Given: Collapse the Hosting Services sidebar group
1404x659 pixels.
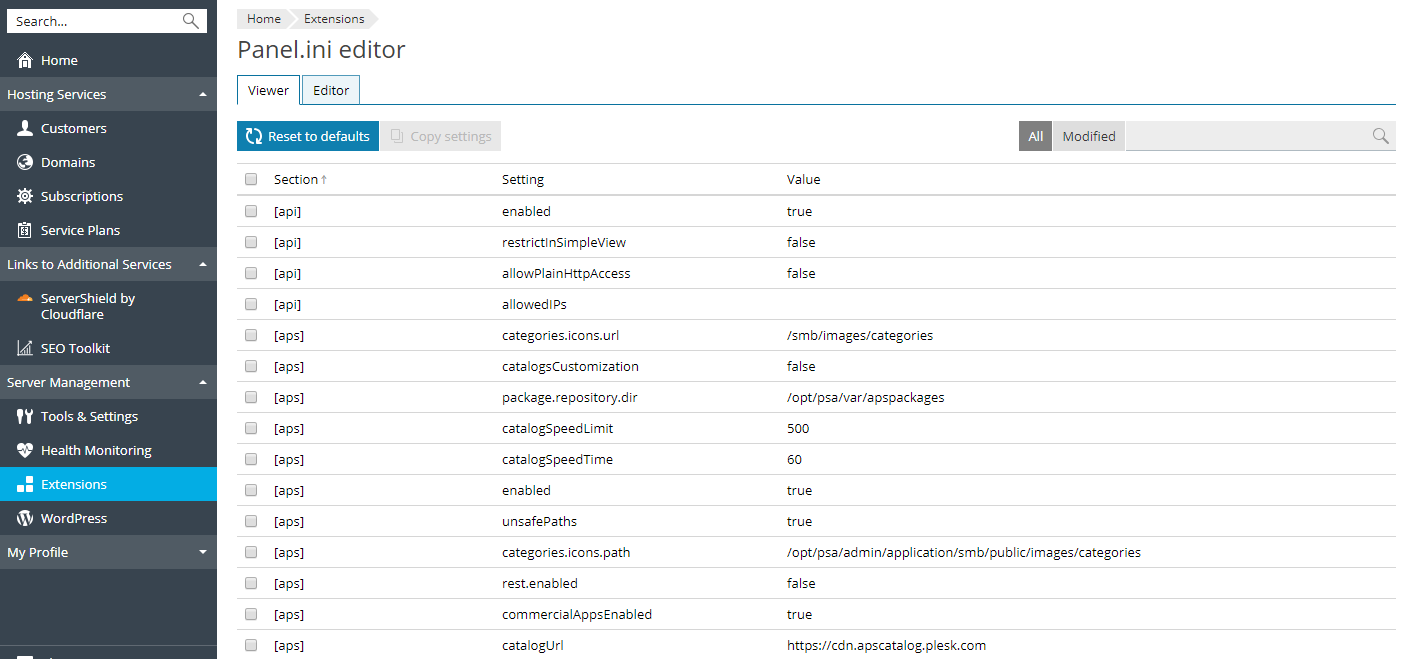Looking at the screenshot, I should pyautogui.click(x=203, y=95).
